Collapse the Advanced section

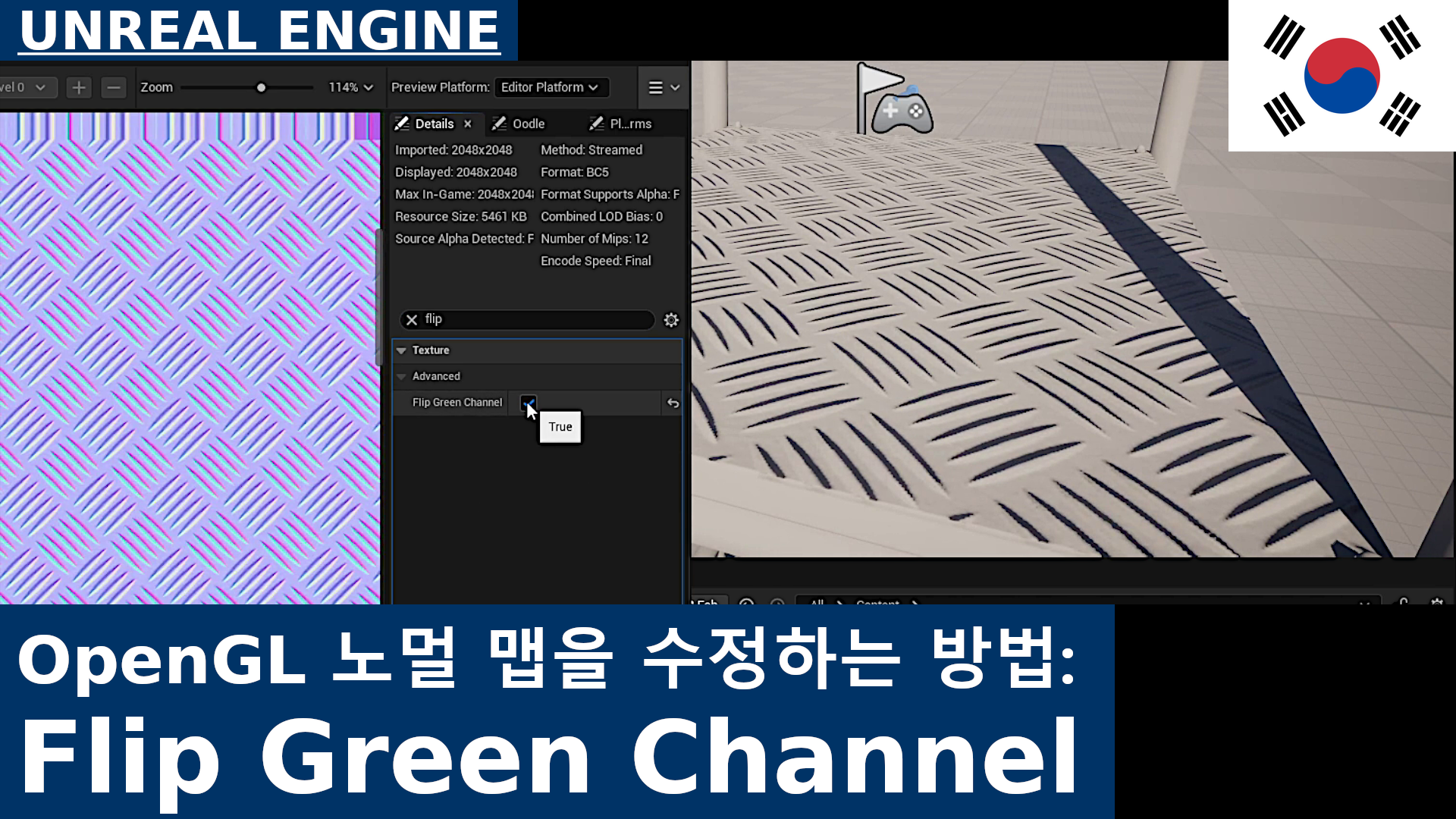402,377
